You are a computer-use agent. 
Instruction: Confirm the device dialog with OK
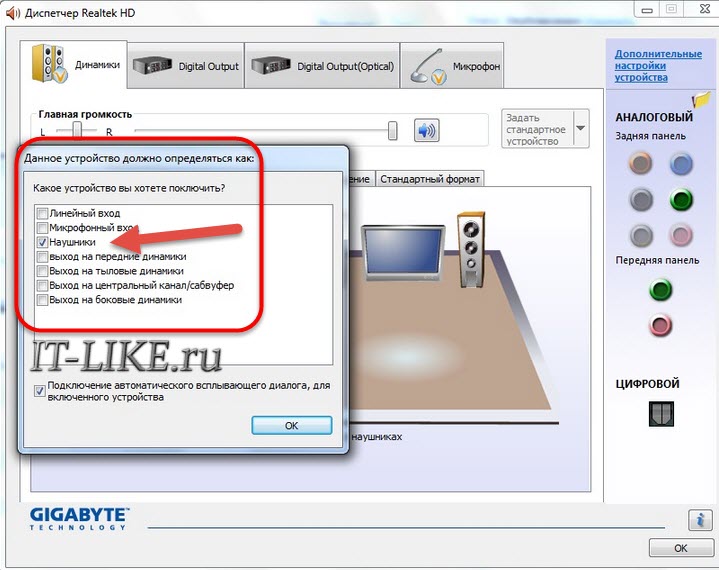coord(292,426)
